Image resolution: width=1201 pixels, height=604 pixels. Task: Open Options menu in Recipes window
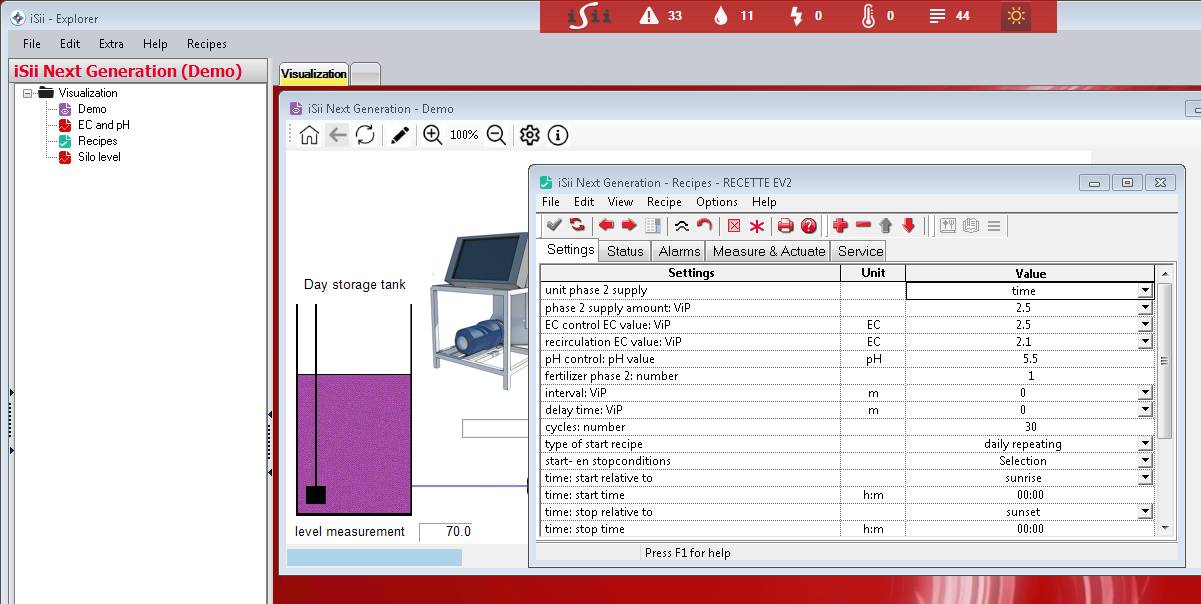coord(717,202)
